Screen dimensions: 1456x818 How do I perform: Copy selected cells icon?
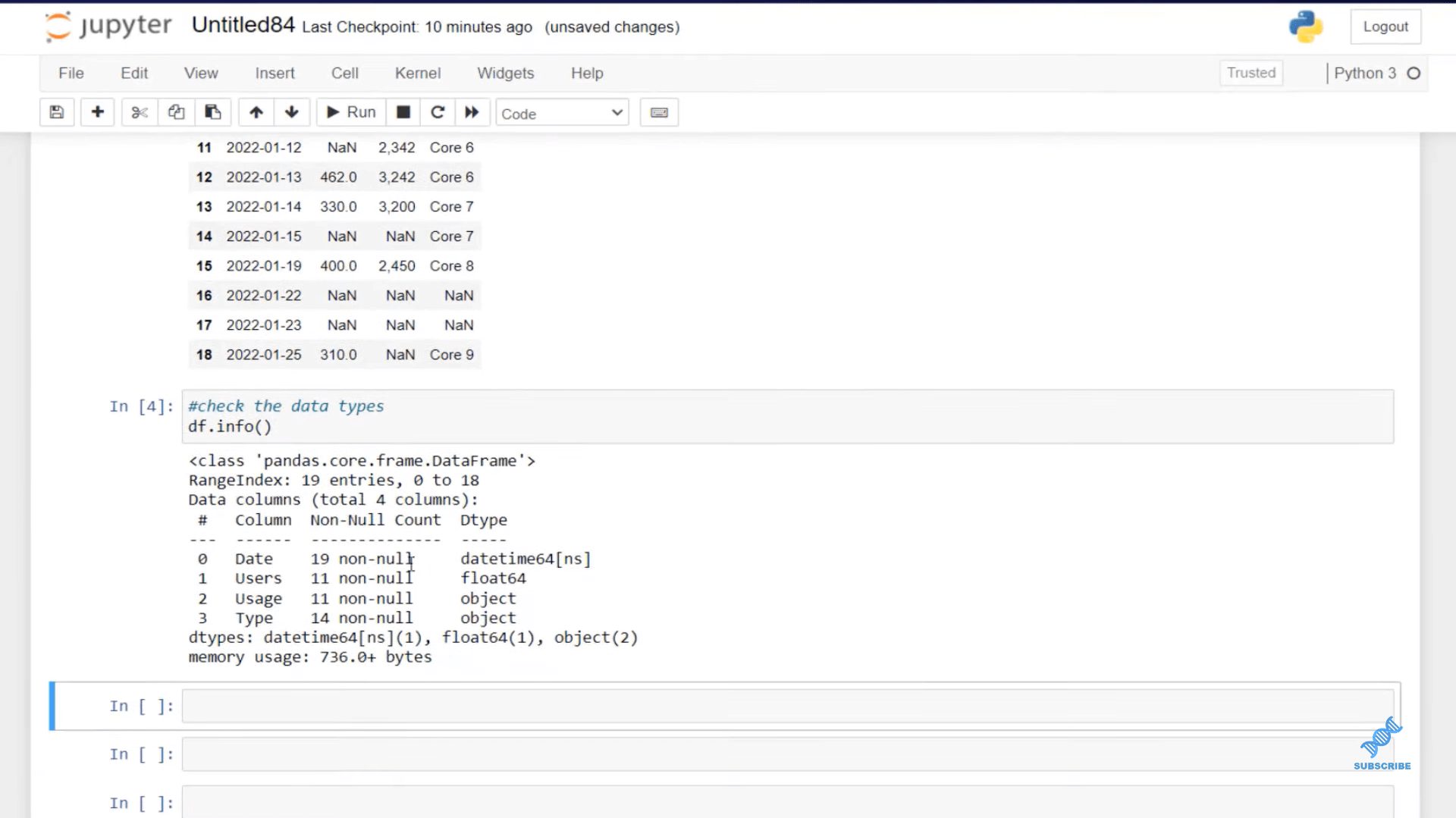coord(176,112)
